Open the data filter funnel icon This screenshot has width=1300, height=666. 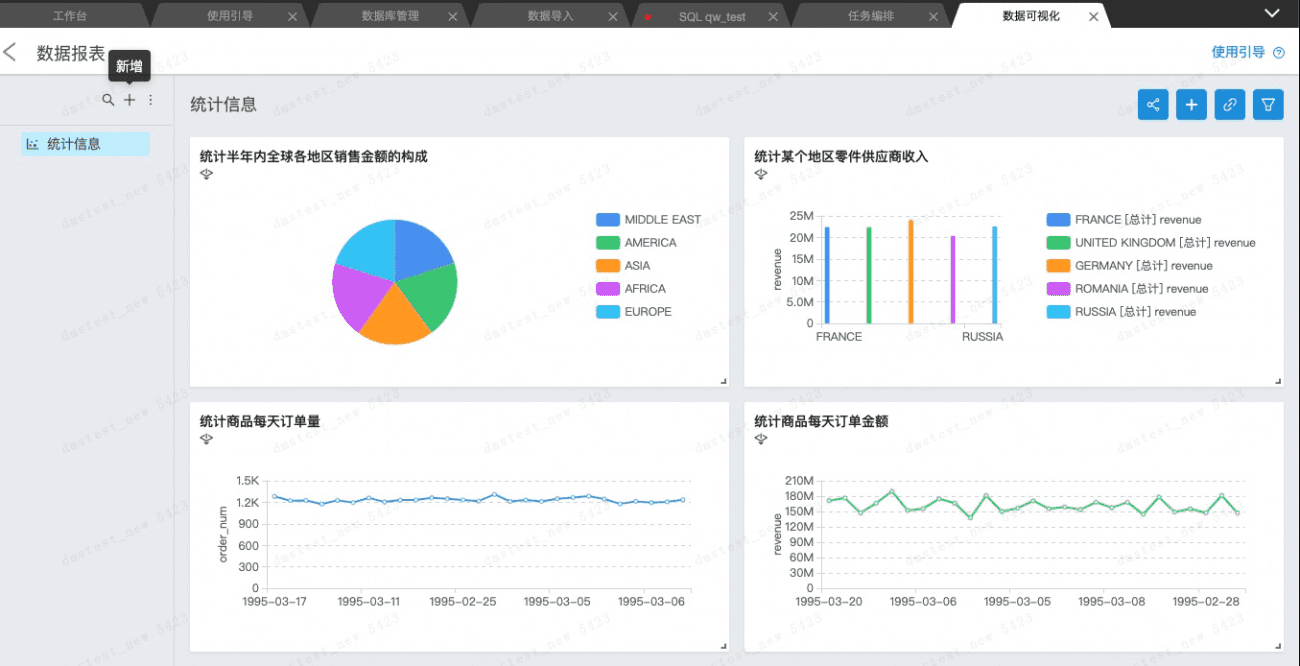point(1267,104)
